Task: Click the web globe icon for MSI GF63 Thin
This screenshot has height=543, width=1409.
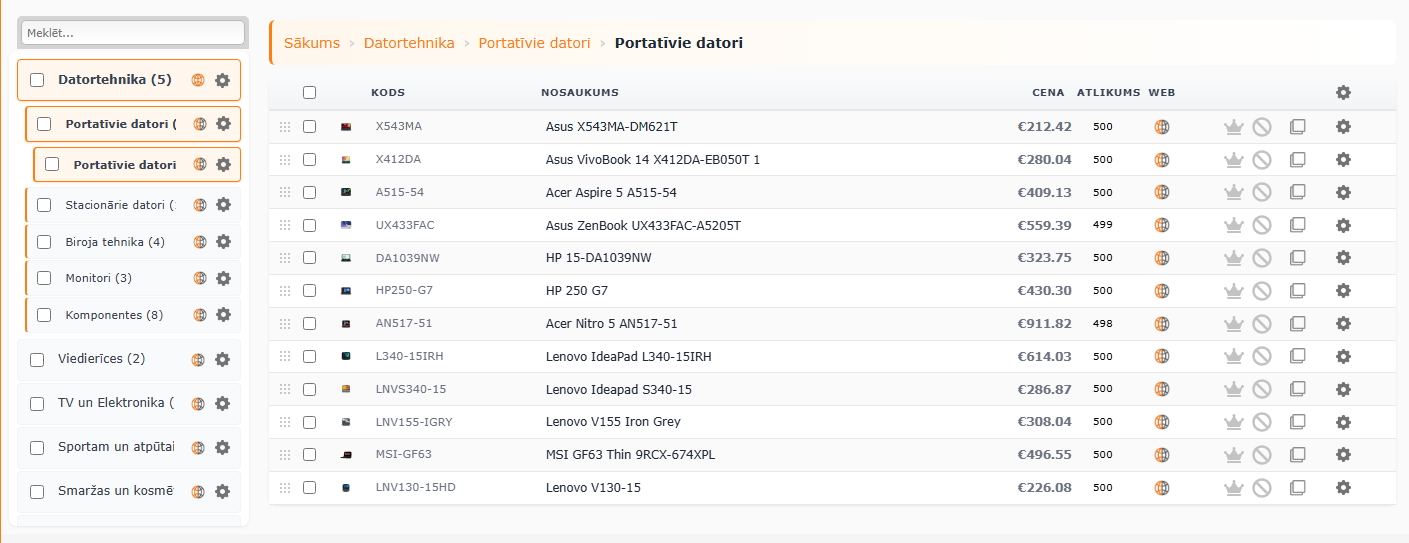Action: click(x=1161, y=455)
